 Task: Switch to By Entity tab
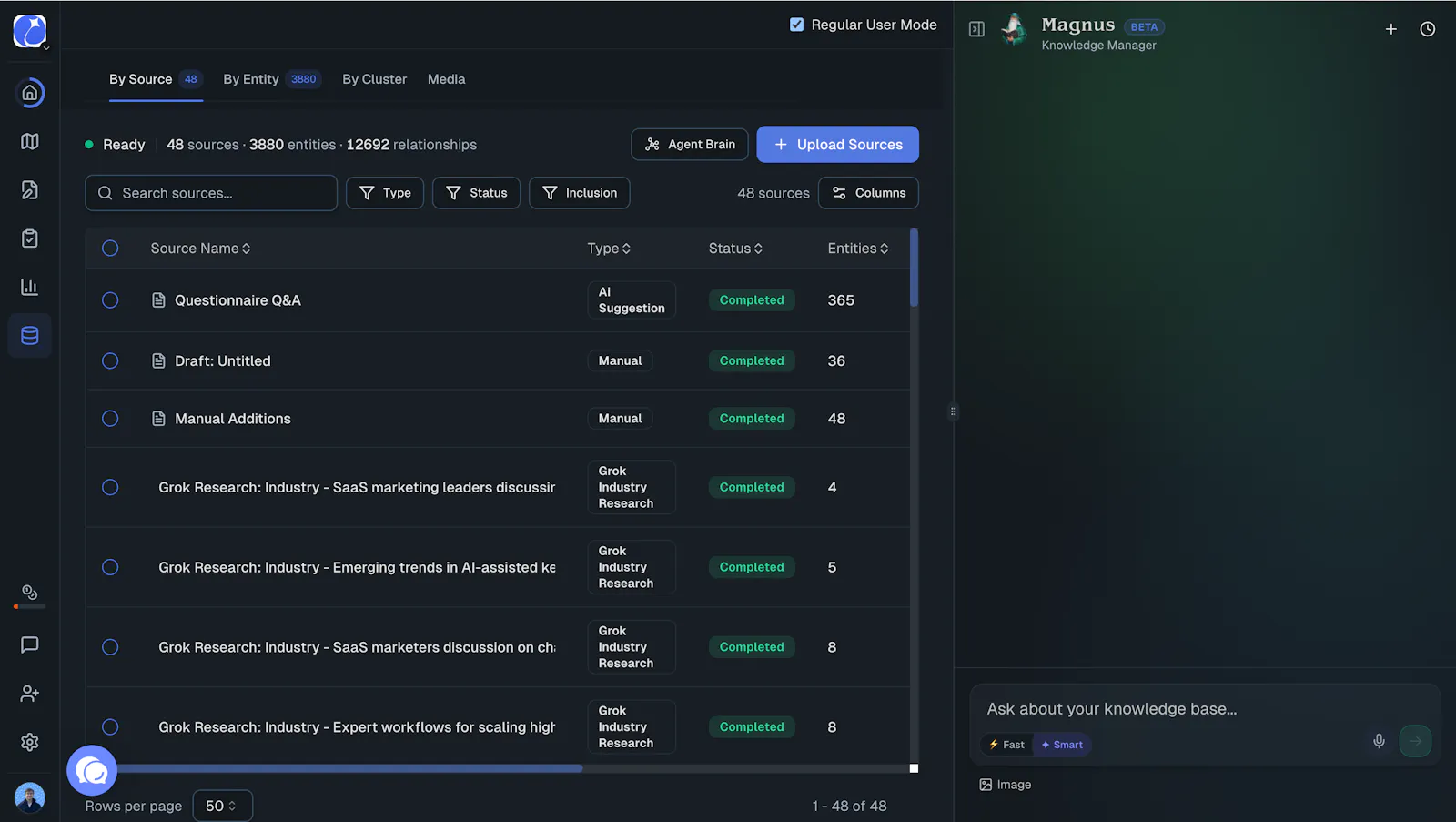(272, 79)
